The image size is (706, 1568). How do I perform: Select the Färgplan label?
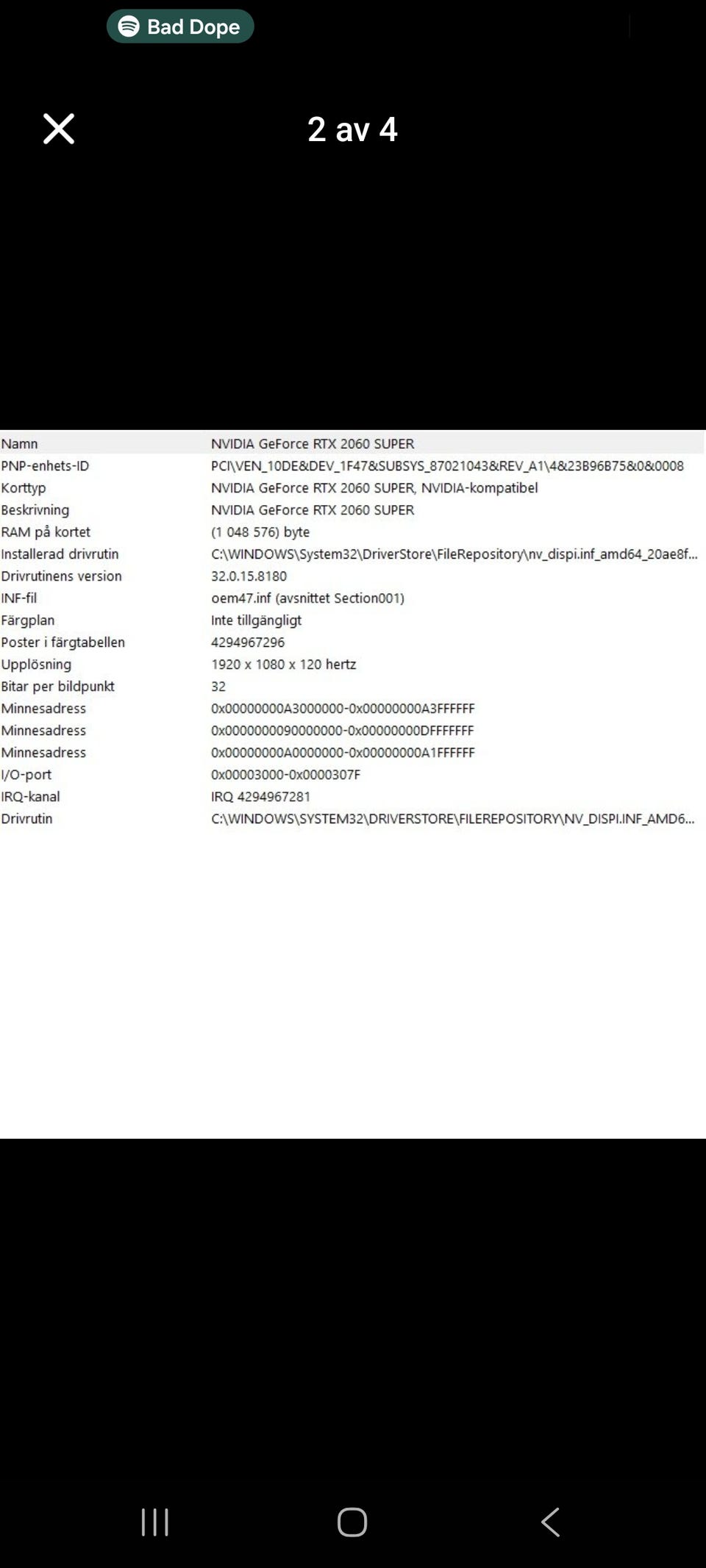coord(28,620)
